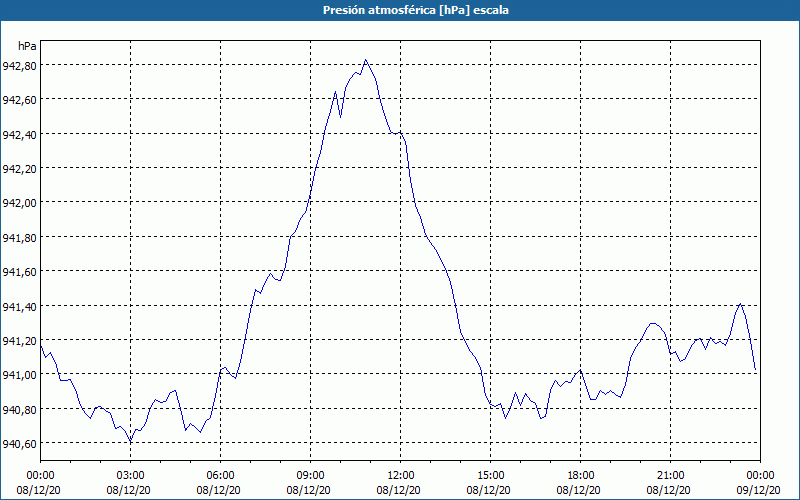Click the 09/12/20 date label
Viewport: 800px width, 500px height.
point(759,490)
